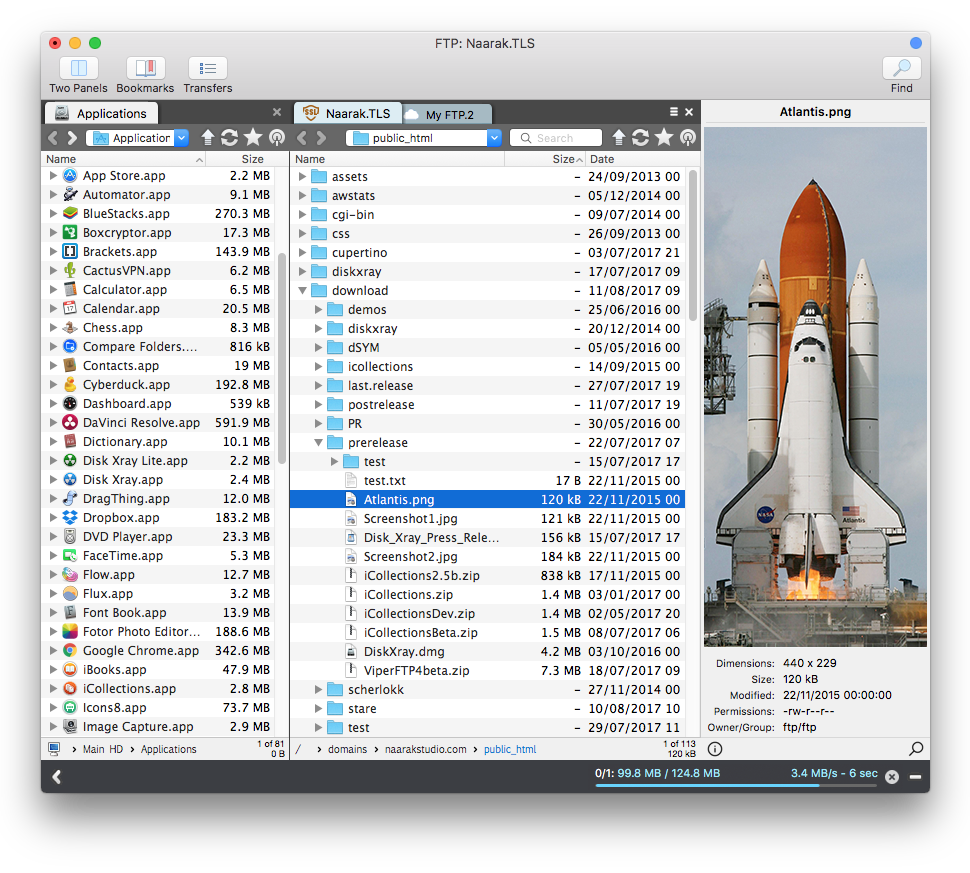Cancel the running transfer
Image resolution: width=970 pixels, height=873 pixels.
coord(891,776)
